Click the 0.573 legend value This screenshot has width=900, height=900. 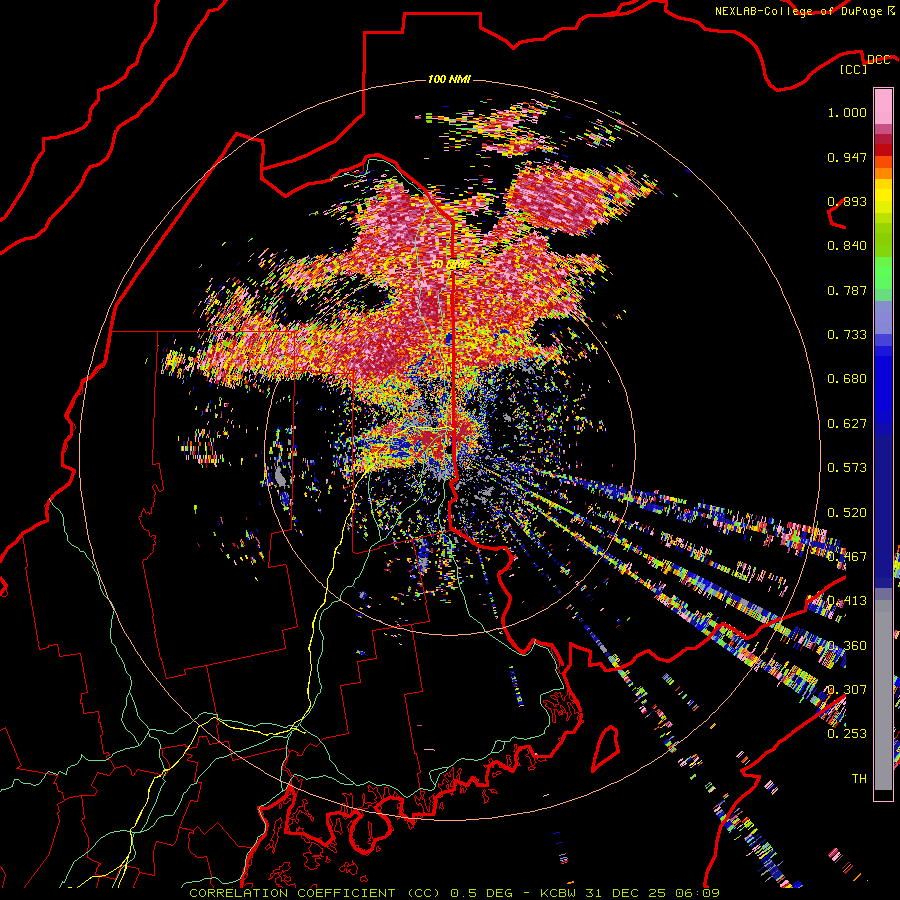[847, 468]
